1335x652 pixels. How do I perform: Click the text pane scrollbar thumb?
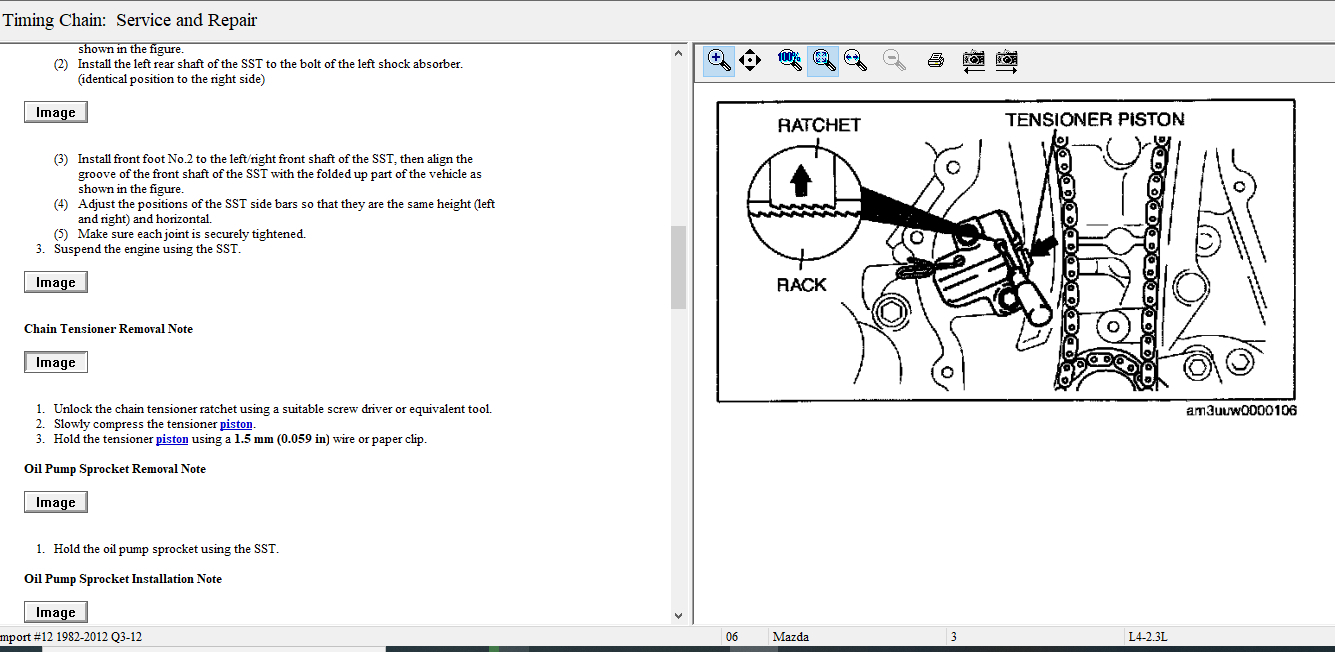coord(678,267)
